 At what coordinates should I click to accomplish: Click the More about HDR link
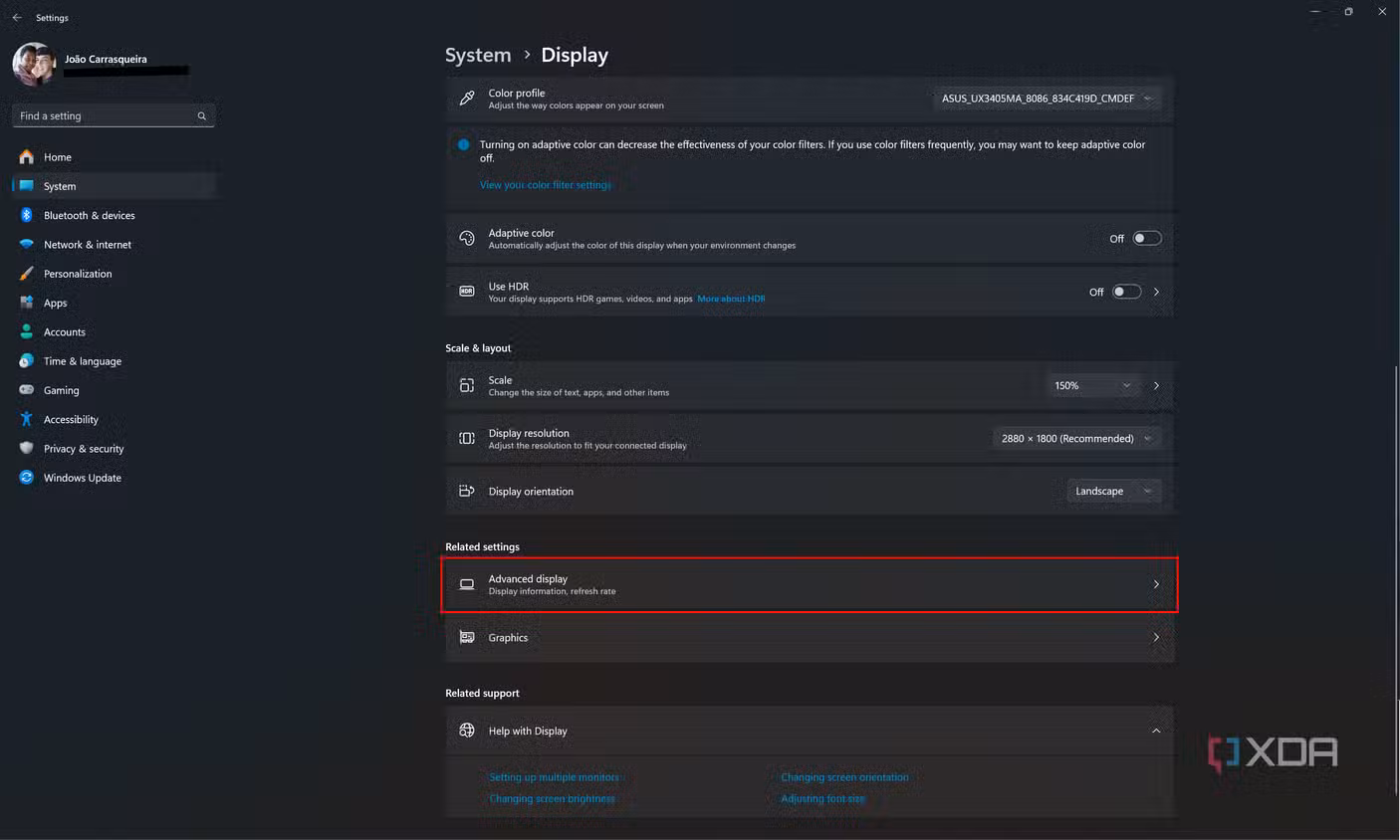[x=732, y=299]
